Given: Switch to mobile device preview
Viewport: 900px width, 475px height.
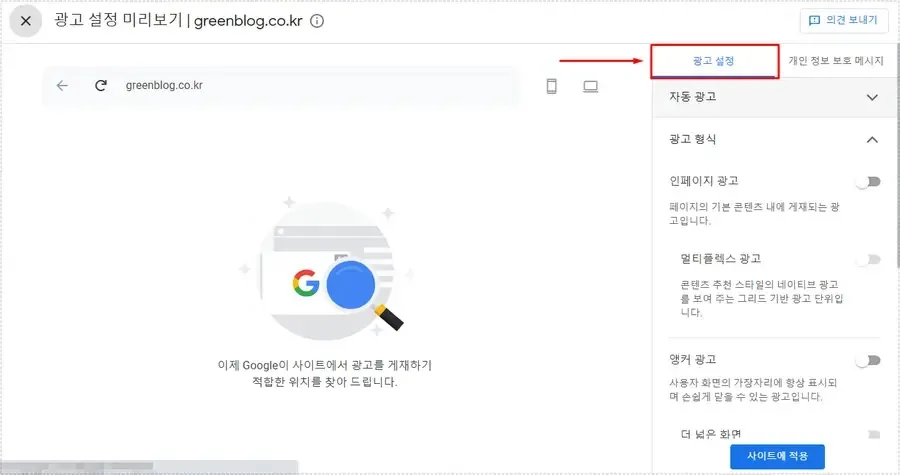Looking at the screenshot, I should point(552,86).
